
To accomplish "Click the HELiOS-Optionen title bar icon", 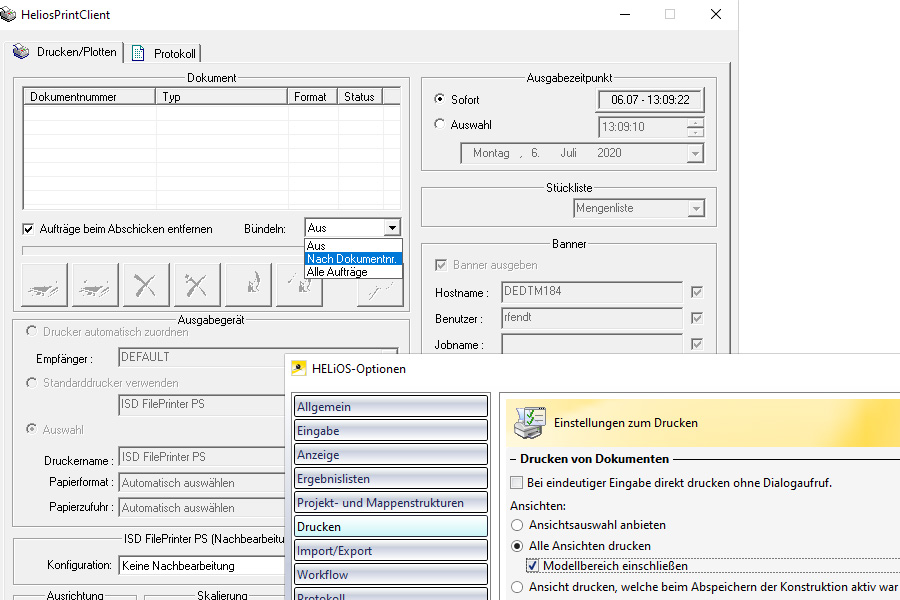I will pos(298,368).
